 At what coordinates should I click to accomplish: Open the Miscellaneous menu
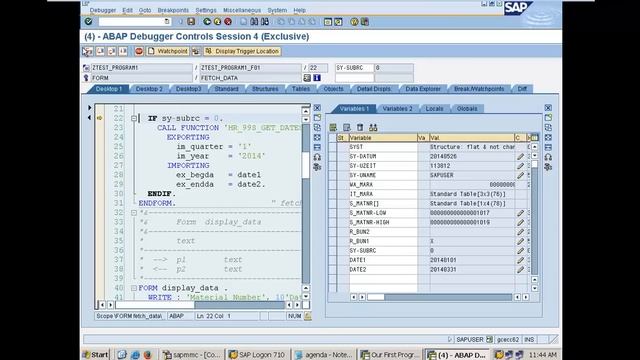[242, 10]
